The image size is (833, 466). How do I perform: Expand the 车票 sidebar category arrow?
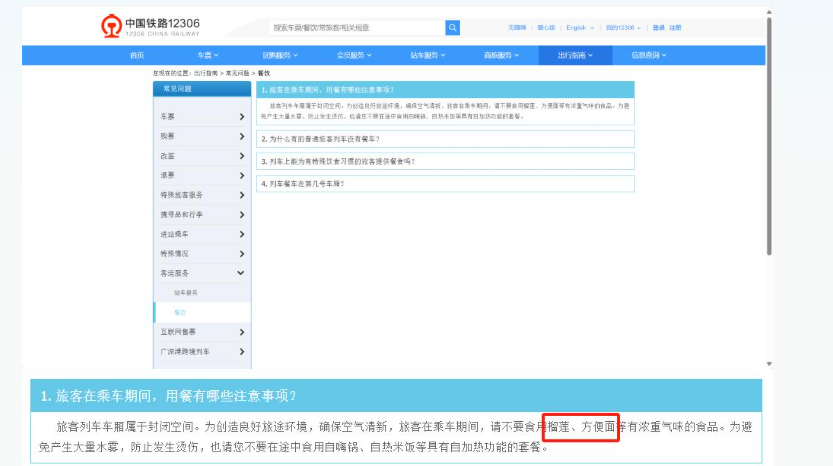[241, 117]
